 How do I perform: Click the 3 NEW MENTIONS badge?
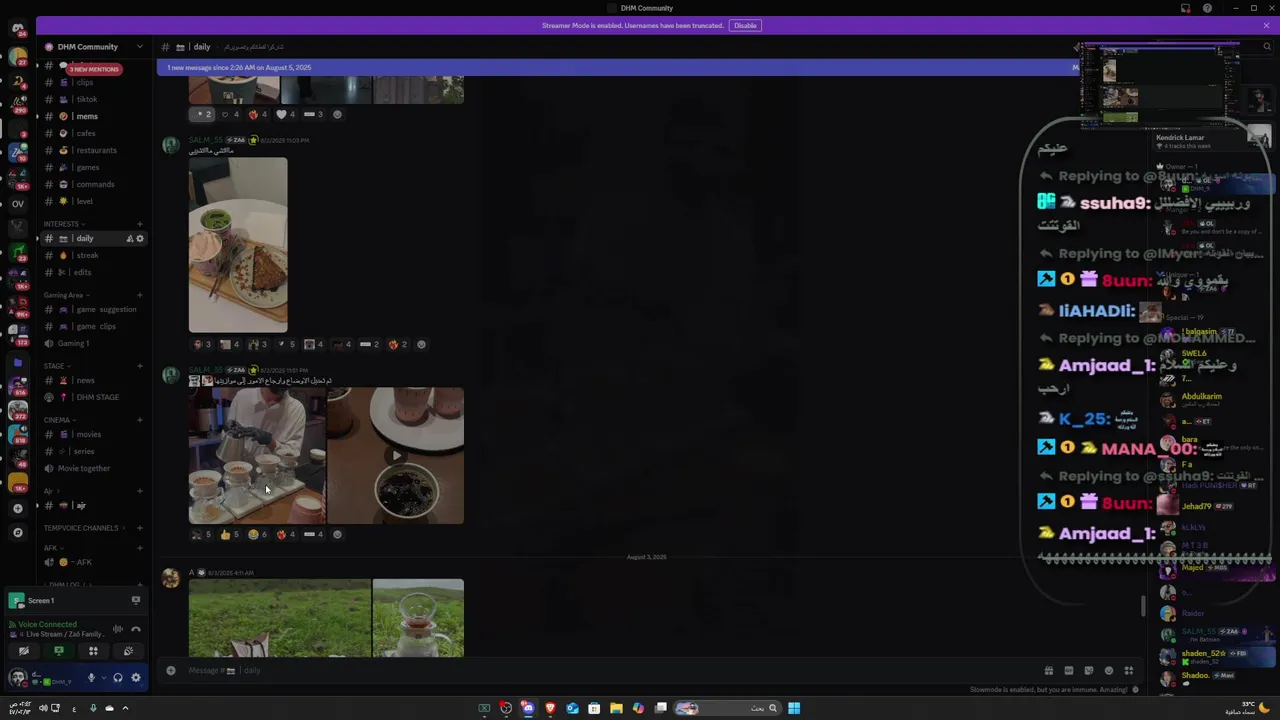point(95,69)
